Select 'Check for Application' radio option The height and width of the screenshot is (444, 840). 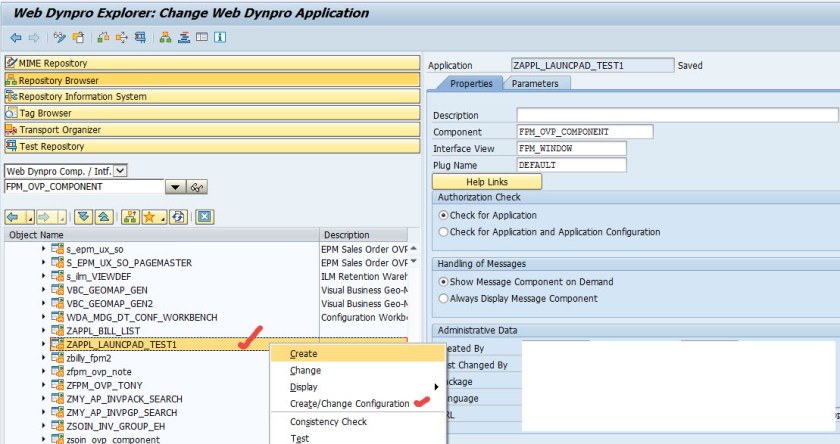(443, 215)
